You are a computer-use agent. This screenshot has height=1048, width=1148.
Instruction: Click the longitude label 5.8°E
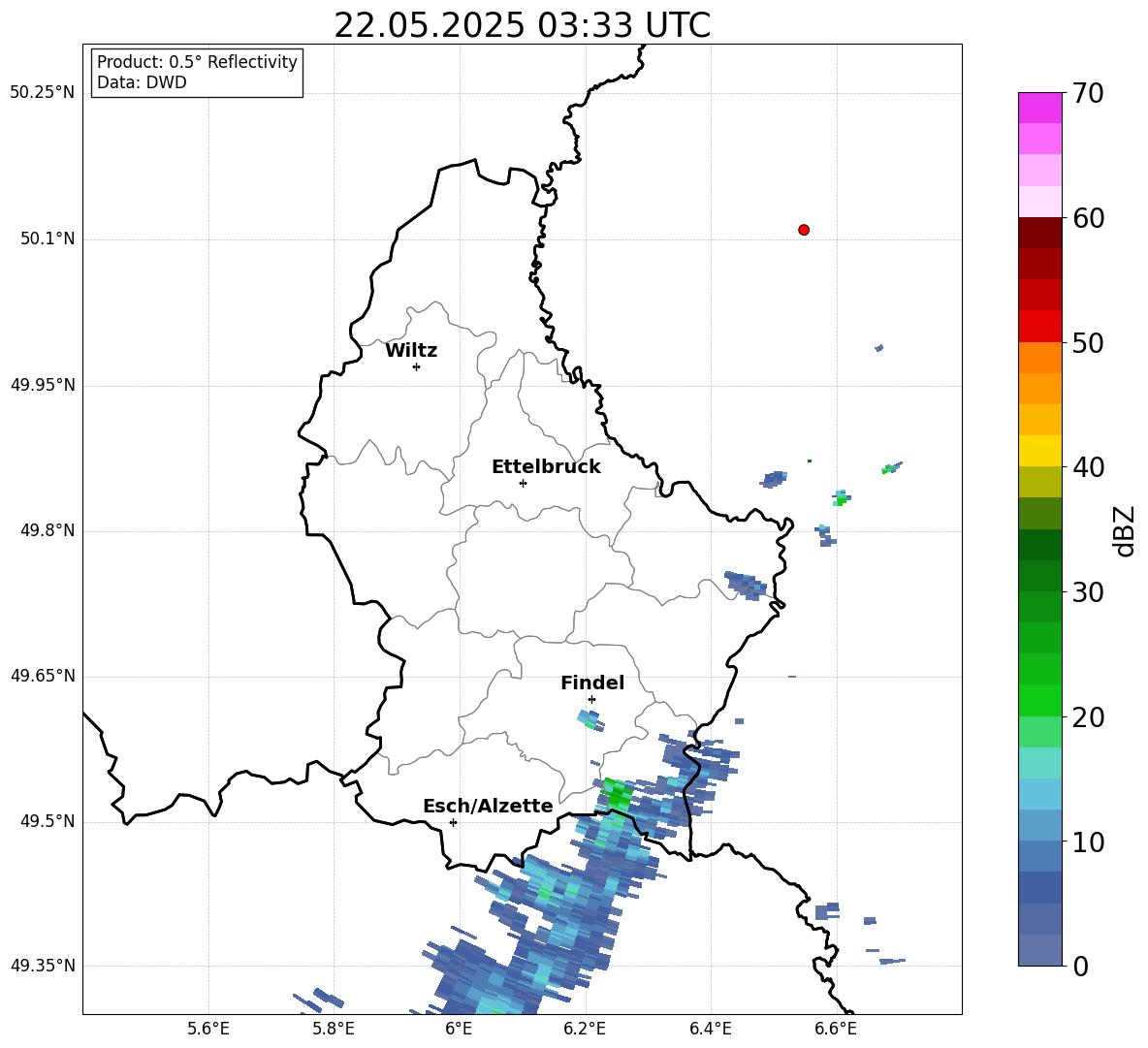(334, 1029)
